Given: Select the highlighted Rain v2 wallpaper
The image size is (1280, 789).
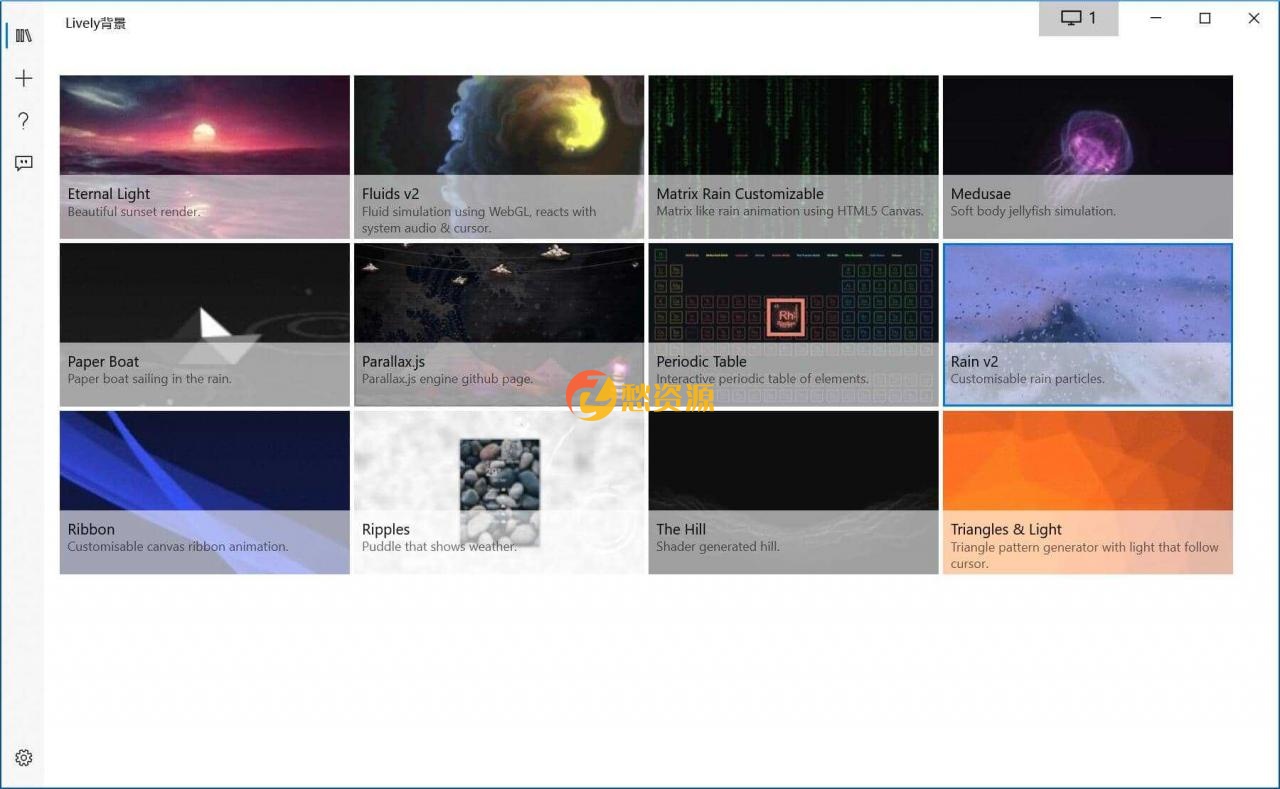Looking at the screenshot, I should coord(1086,324).
